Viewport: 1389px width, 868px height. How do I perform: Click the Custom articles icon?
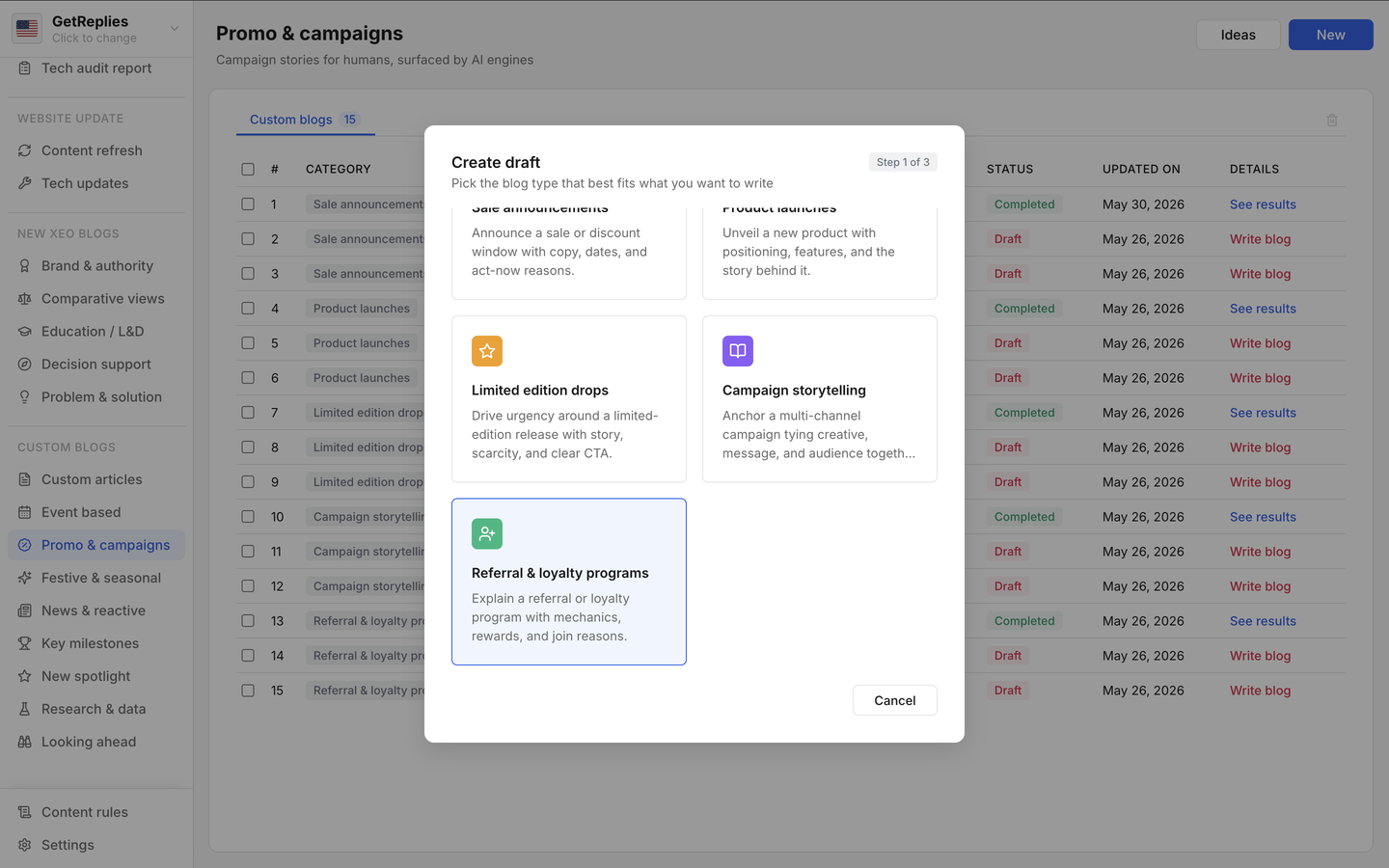[x=25, y=479]
